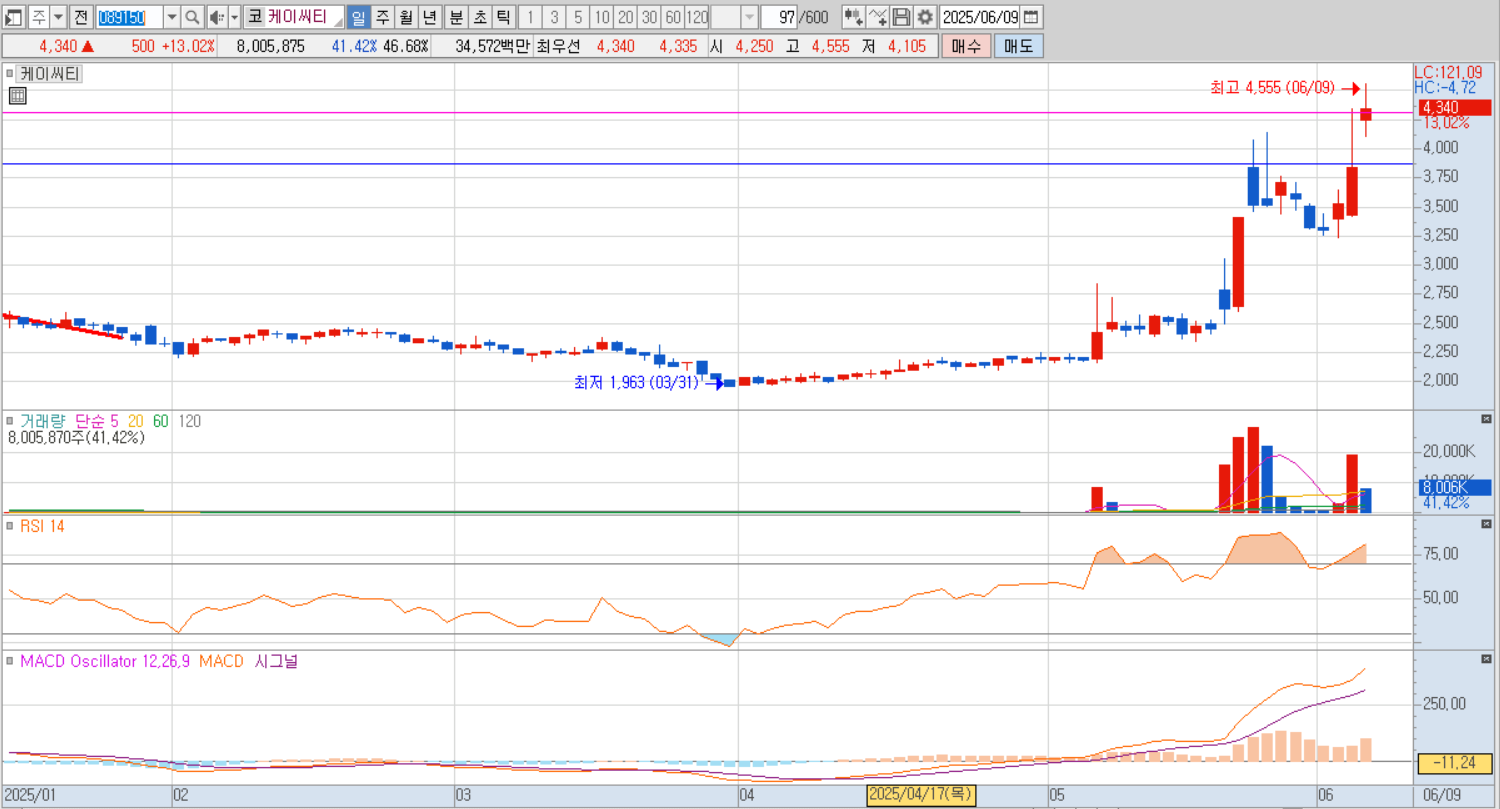1500x809 pixels.
Task: Click the 20 moving average label
Action: (136, 421)
